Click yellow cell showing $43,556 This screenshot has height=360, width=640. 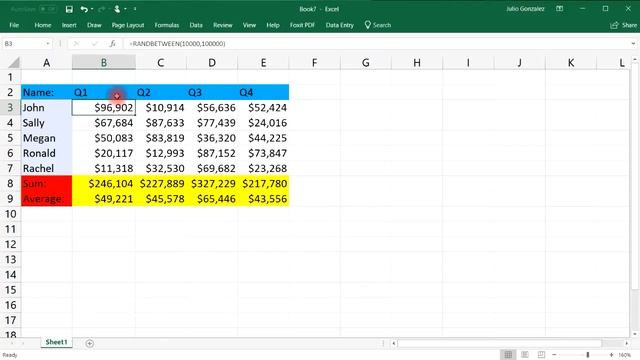263,199
